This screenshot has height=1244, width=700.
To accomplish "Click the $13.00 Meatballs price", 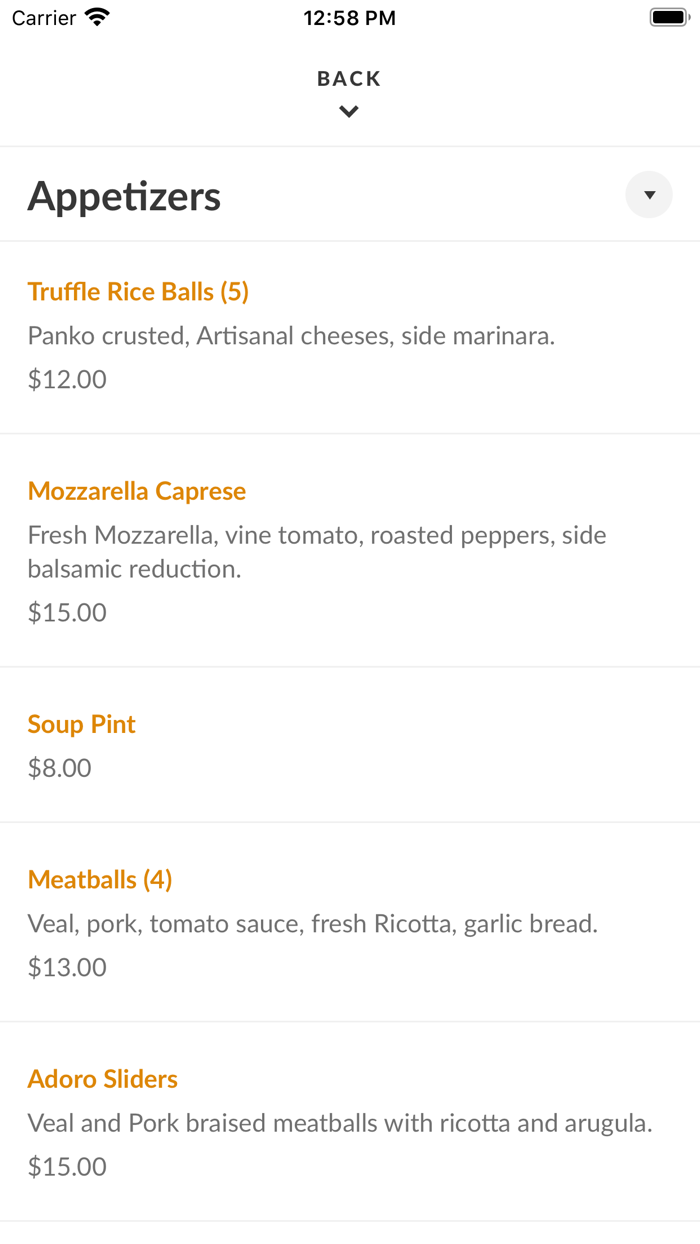I will click(x=67, y=967).
